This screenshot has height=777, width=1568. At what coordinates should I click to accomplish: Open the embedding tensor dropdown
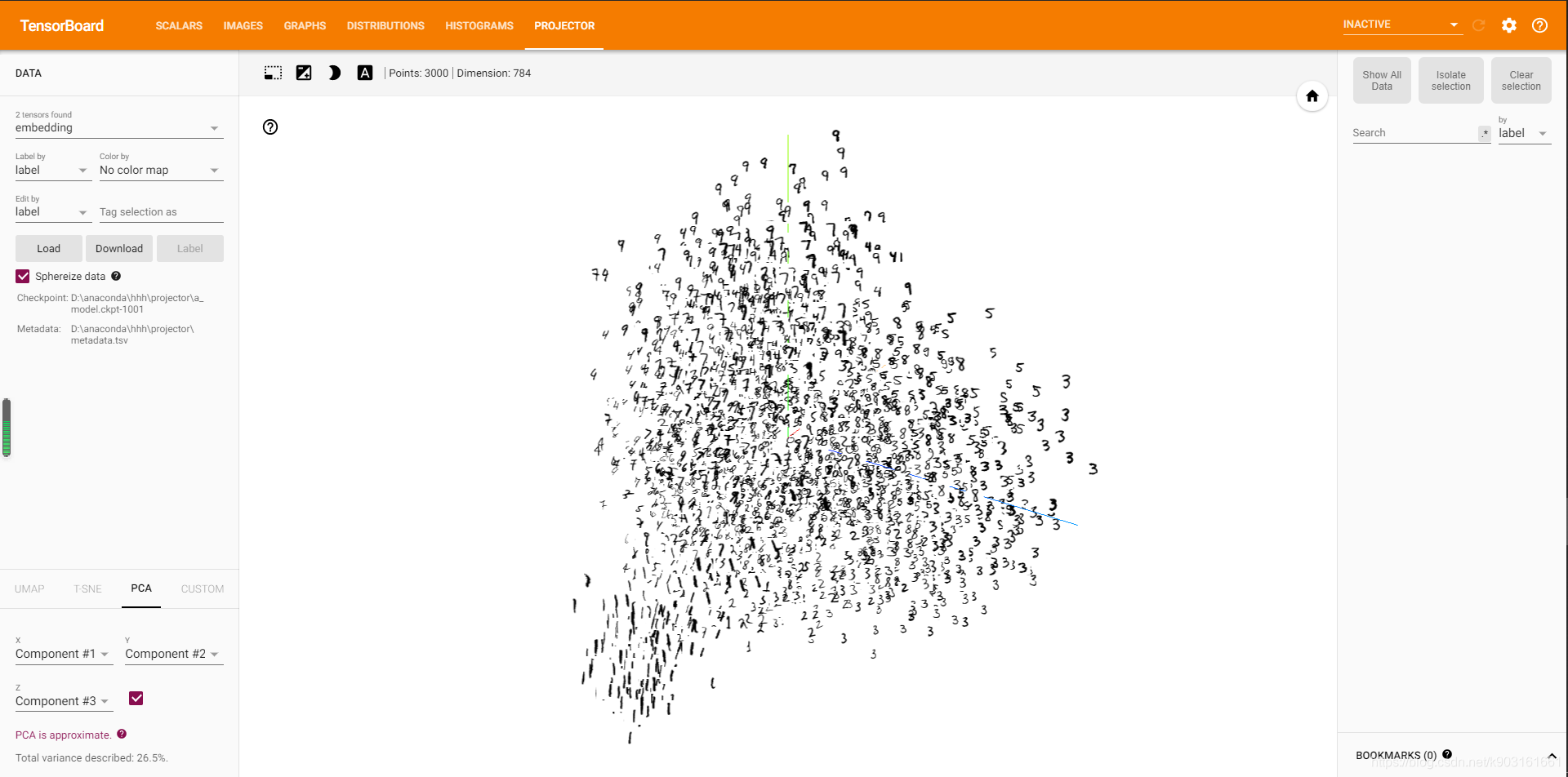[119, 128]
